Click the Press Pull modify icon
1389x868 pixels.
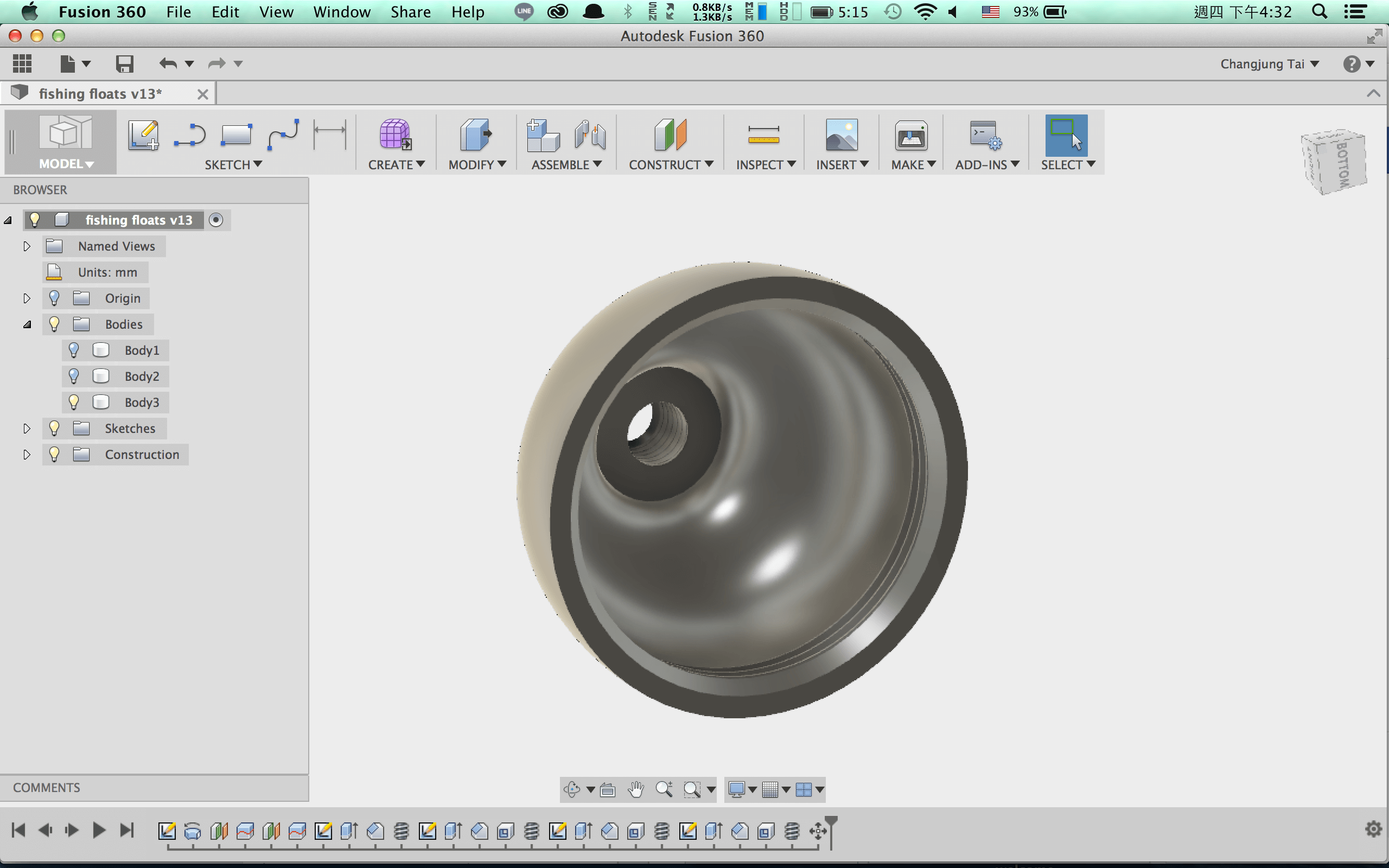[x=476, y=136]
